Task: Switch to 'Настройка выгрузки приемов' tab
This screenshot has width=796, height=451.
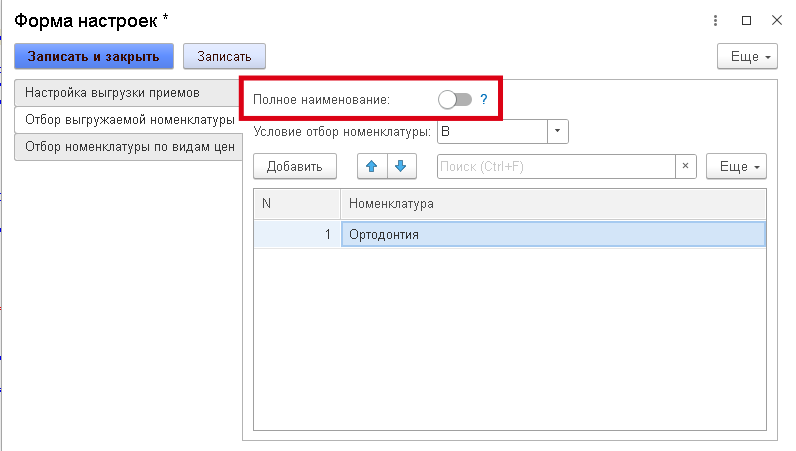Action: tap(126, 93)
